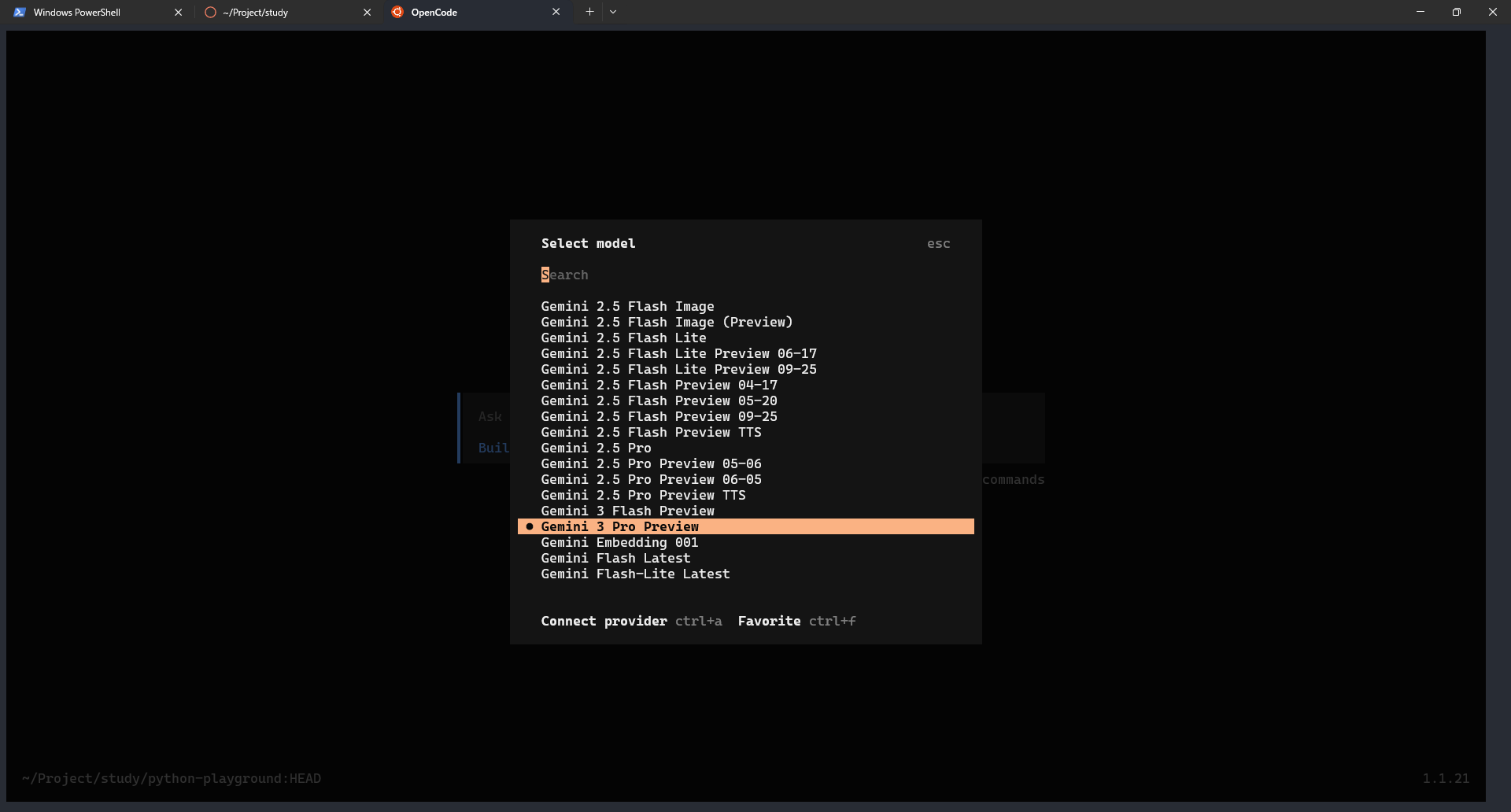Select Gemini 2.5 Flash Image (Preview)

pos(667,322)
